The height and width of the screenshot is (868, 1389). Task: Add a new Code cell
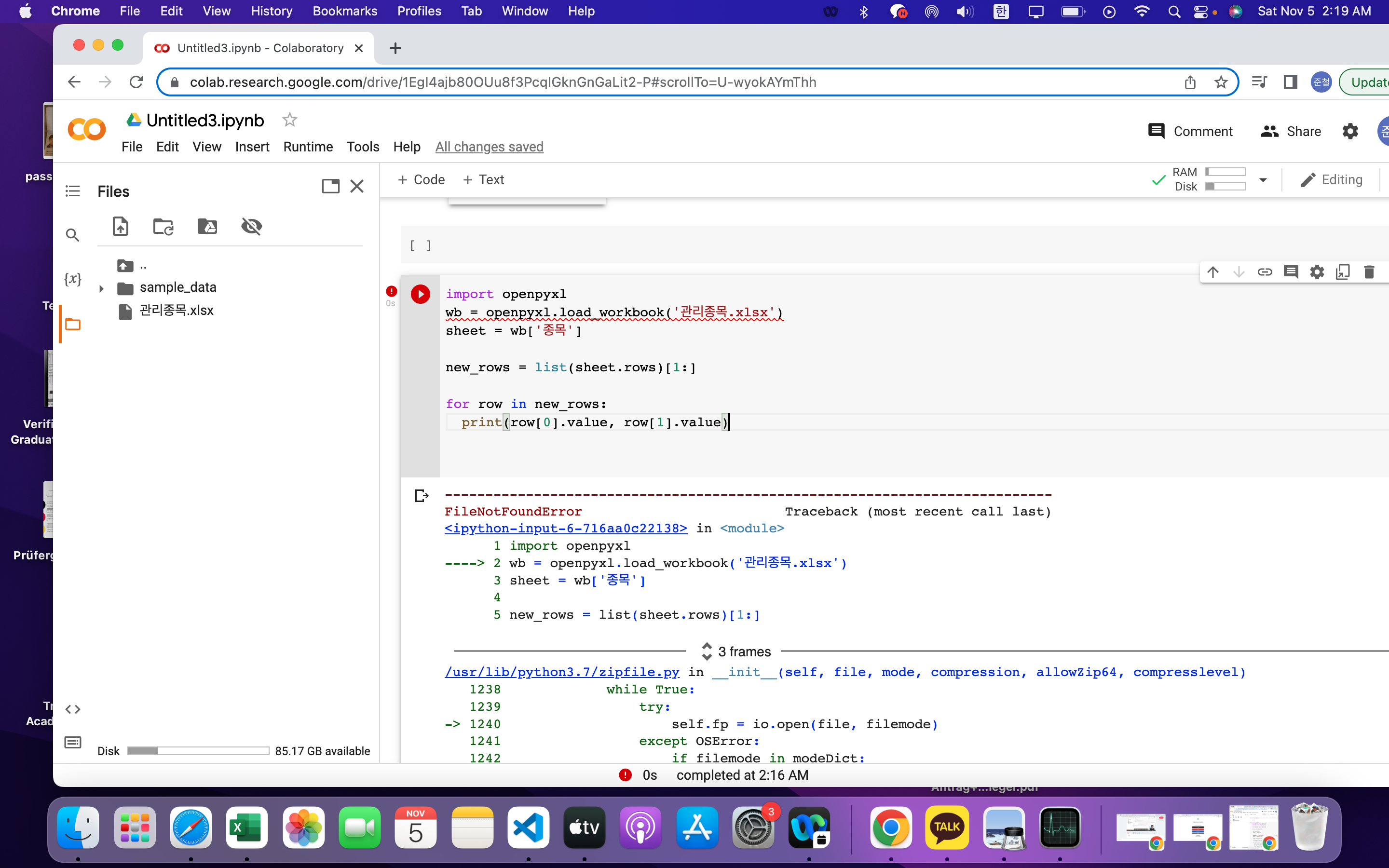click(422, 180)
